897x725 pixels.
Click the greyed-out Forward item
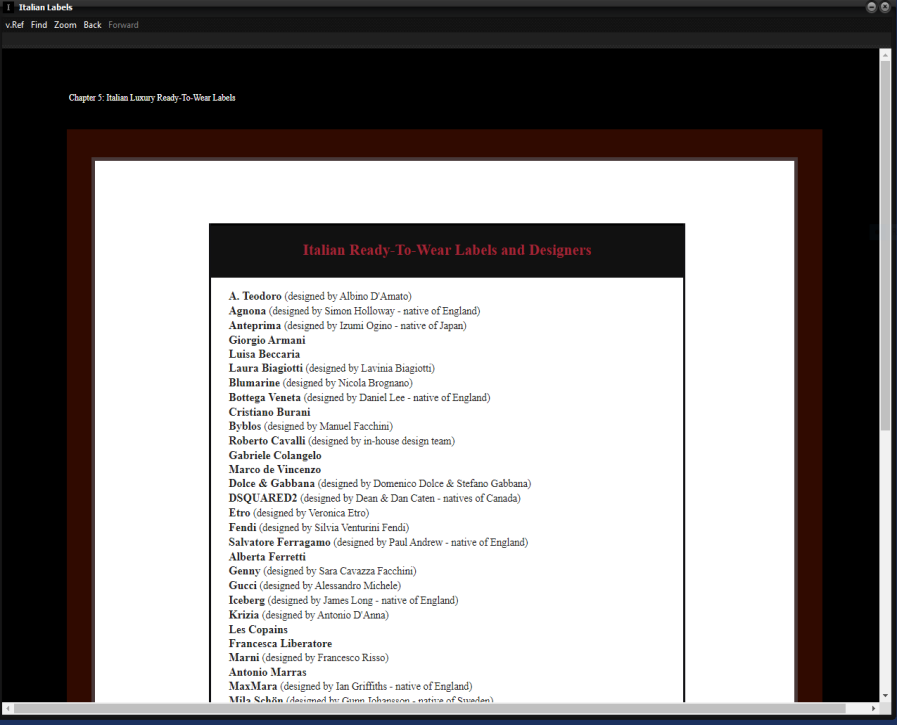click(x=123, y=25)
